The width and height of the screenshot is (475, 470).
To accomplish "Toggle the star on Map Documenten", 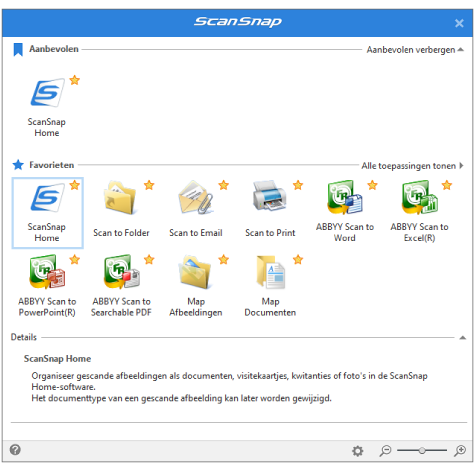I will coord(298,259).
